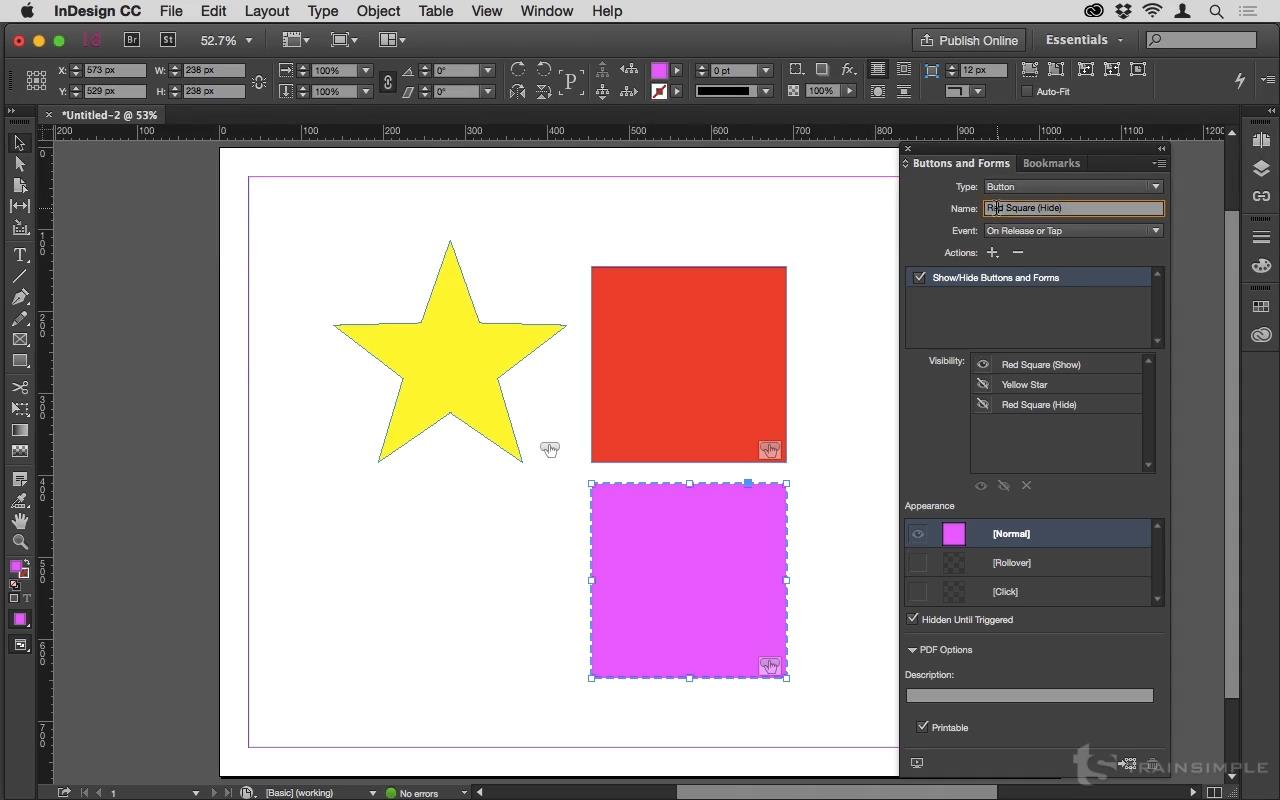Open the Window menu
This screenshot has height=800, width=1280.
[x=547, y=11]
